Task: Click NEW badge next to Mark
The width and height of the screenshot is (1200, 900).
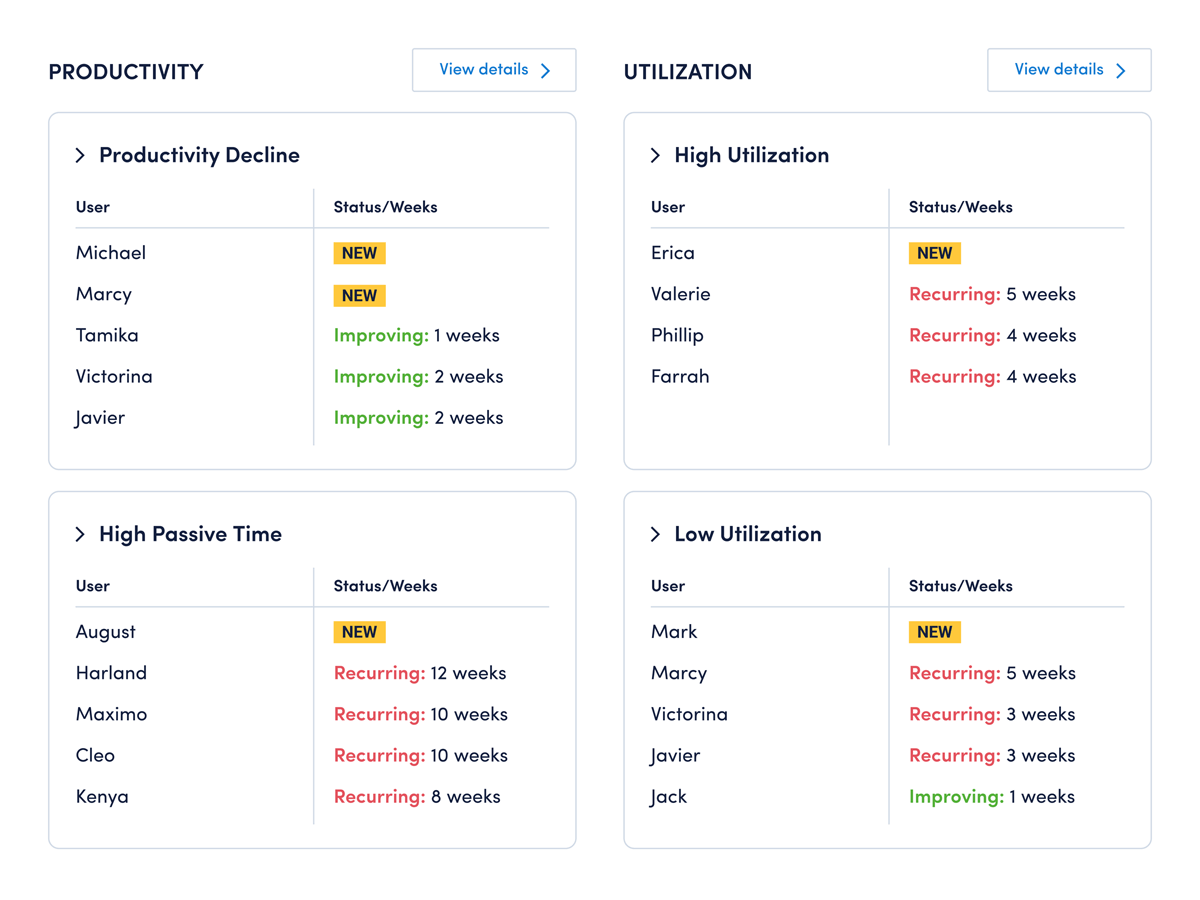Action: [934, 632]
